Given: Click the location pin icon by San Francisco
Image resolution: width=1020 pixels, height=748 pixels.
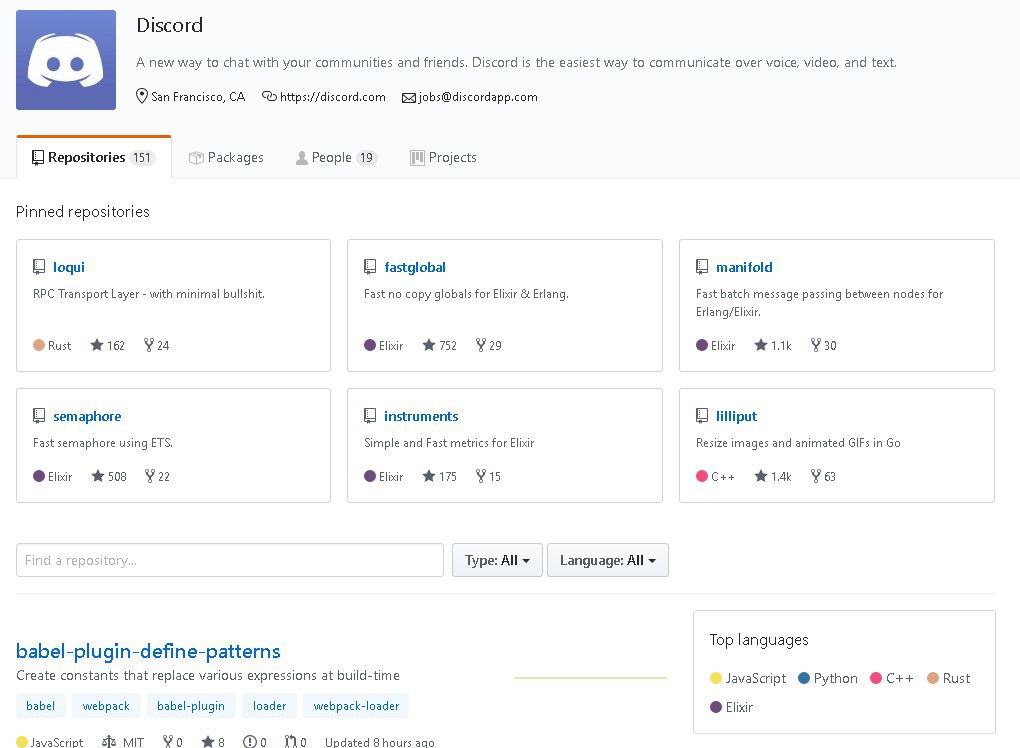Looking at the screenshot, I should tap(141, 96).
